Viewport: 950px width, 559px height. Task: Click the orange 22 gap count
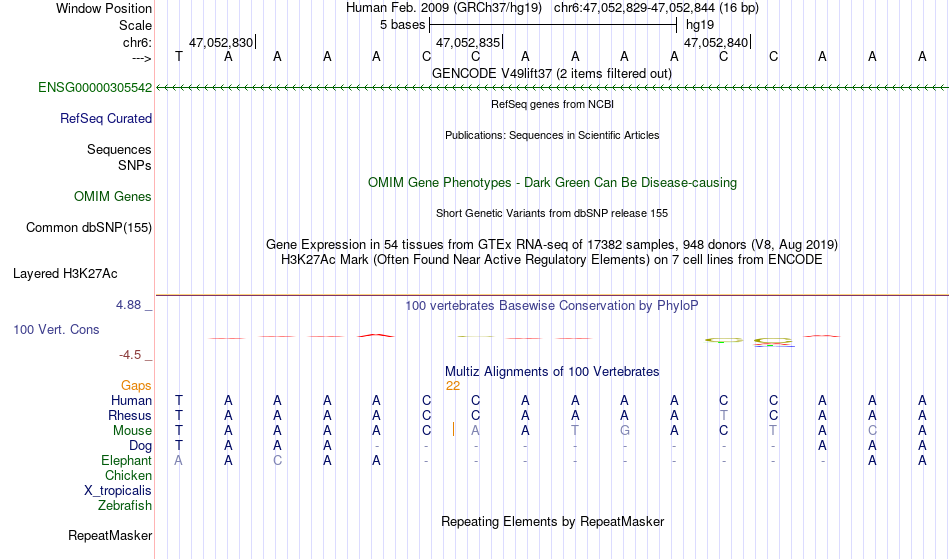(453, 386)
